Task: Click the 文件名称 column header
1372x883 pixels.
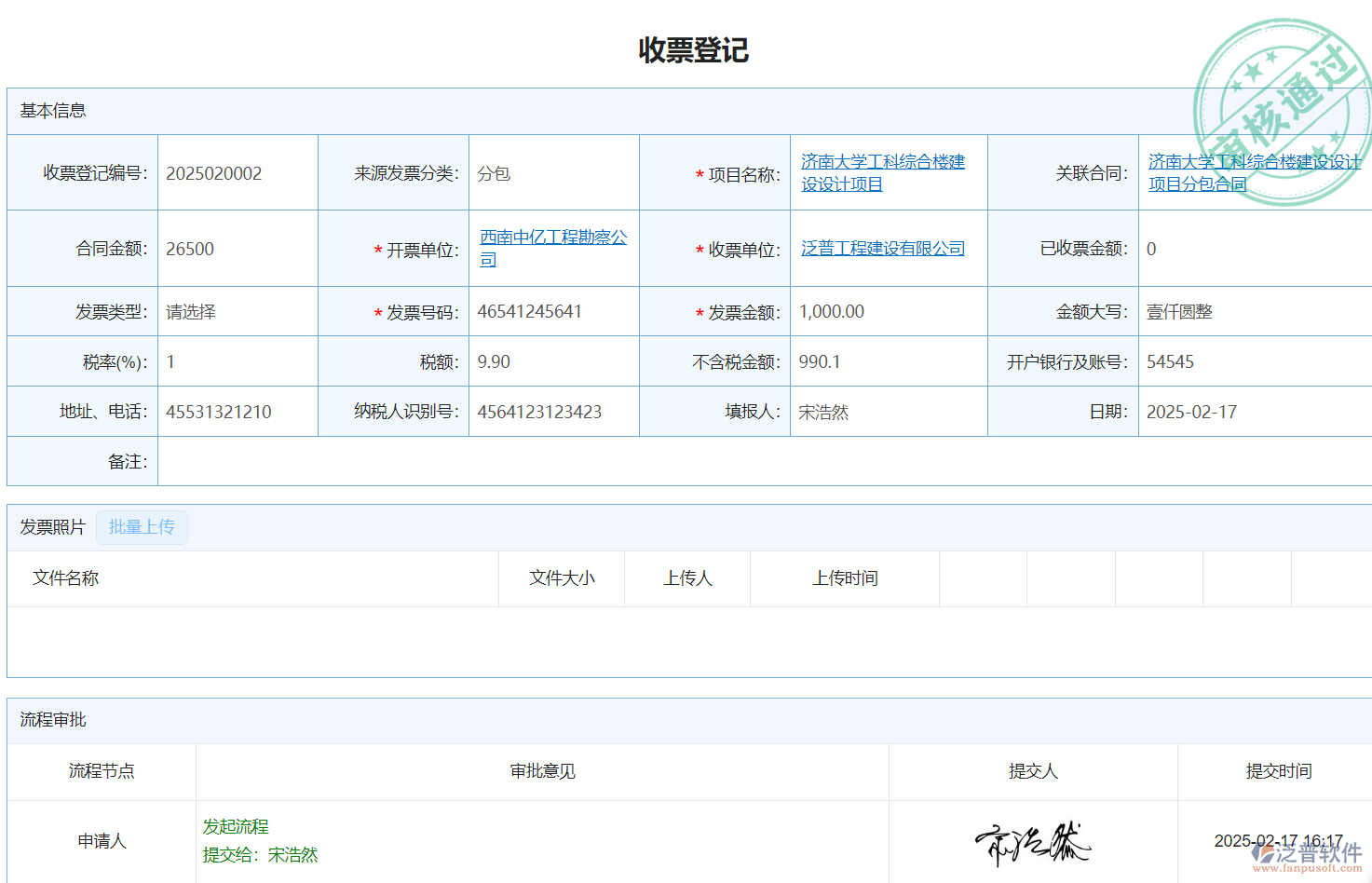Action: pos(66,578)
